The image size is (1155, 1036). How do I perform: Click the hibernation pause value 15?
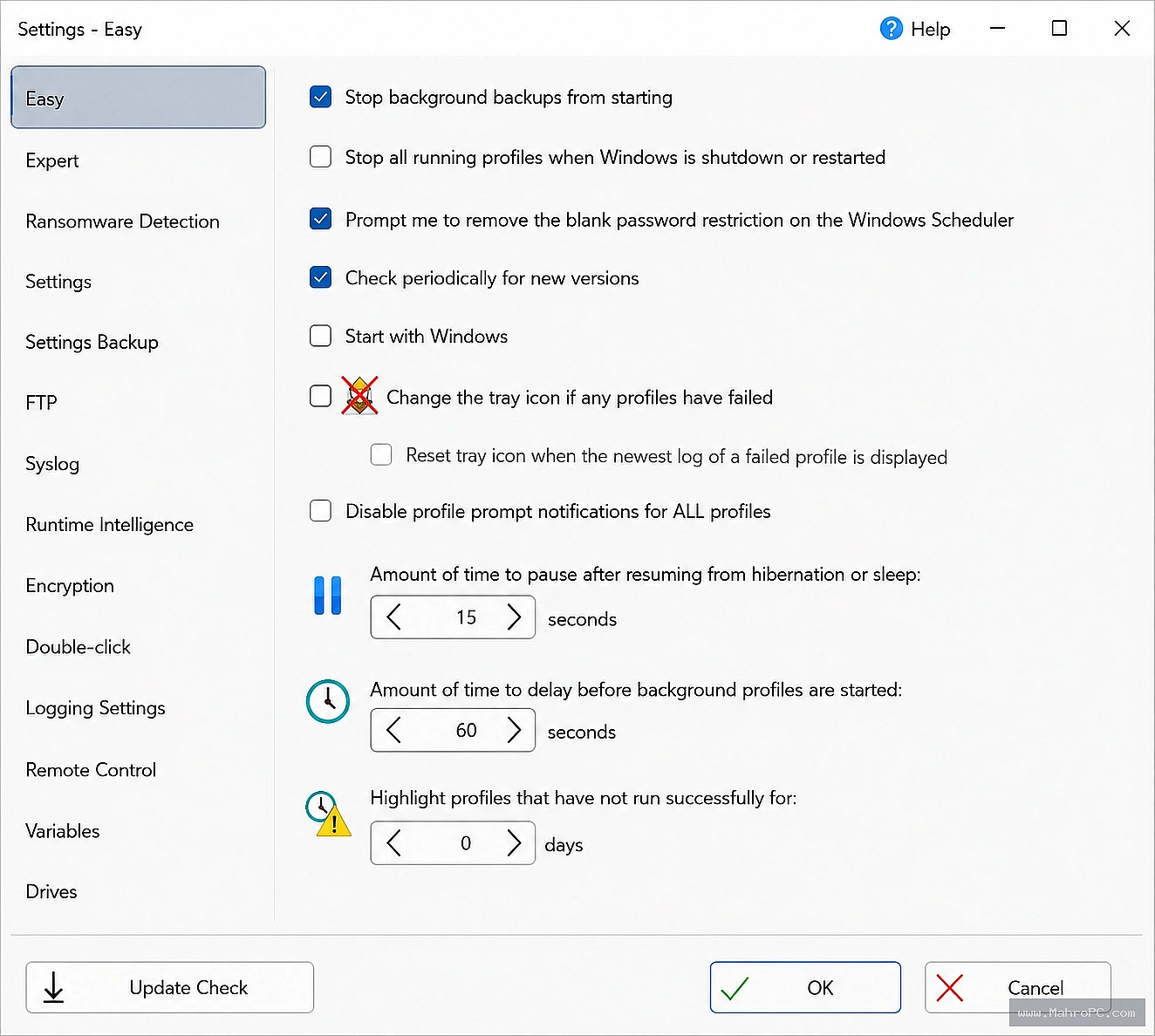(x=466, y=617)
